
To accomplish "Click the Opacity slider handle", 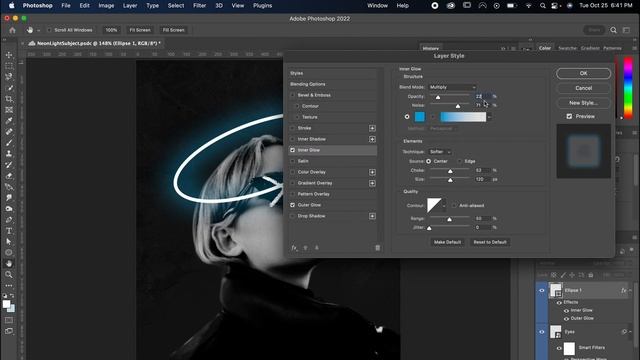I will [x=438, y=97].
